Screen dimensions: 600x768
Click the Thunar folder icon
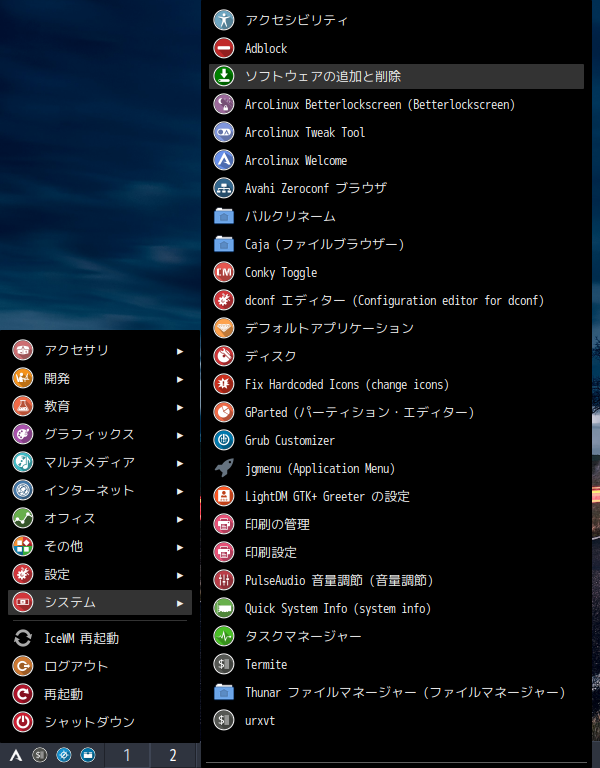(224, 692)
